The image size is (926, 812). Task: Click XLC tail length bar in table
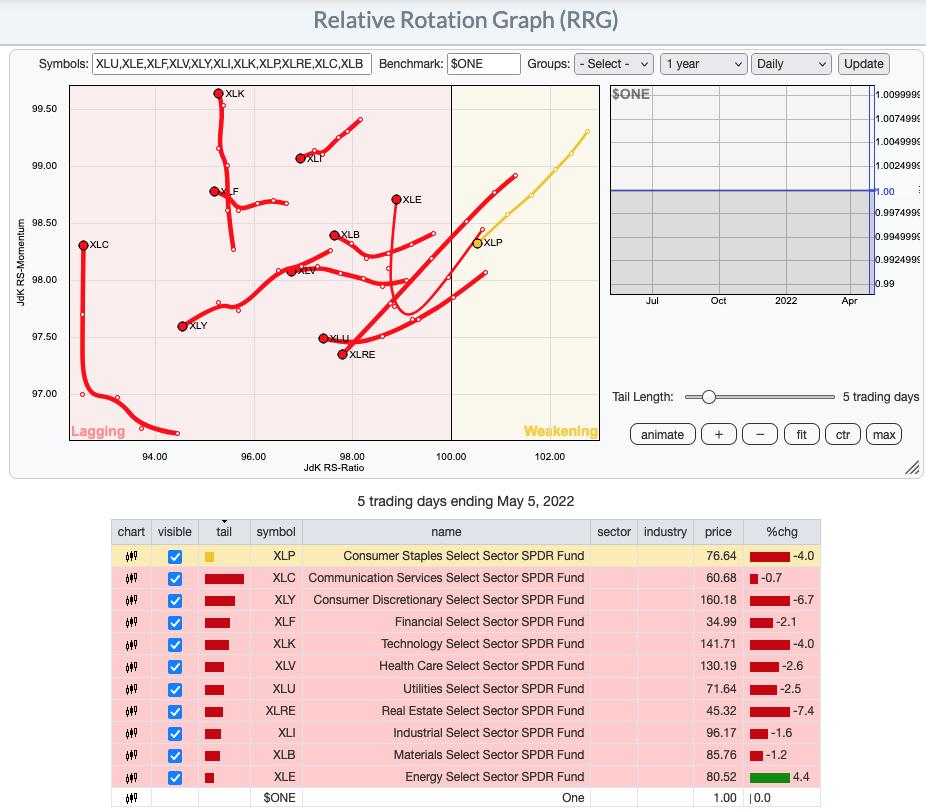pos(224,579)
